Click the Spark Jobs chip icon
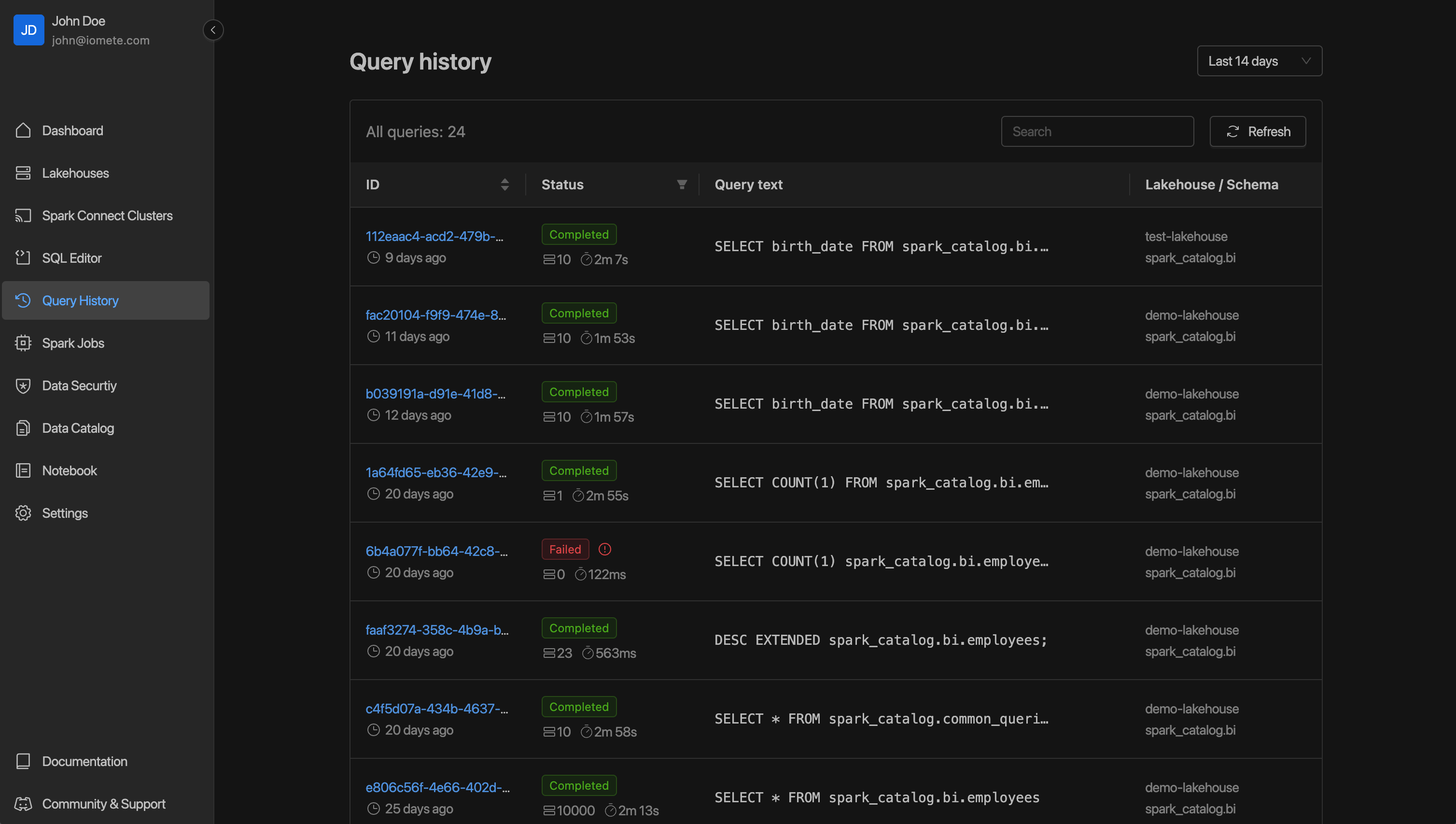 click(23, 343)
